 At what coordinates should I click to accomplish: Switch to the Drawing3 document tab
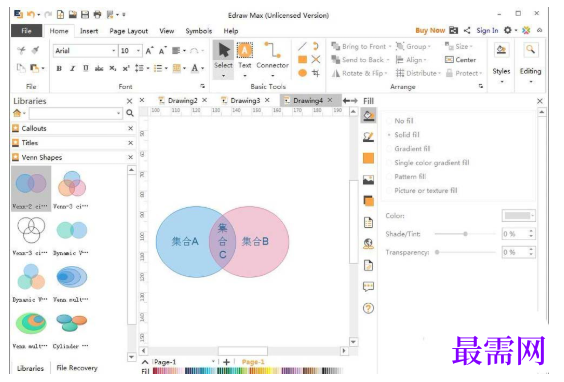click(x=245, y=101)
